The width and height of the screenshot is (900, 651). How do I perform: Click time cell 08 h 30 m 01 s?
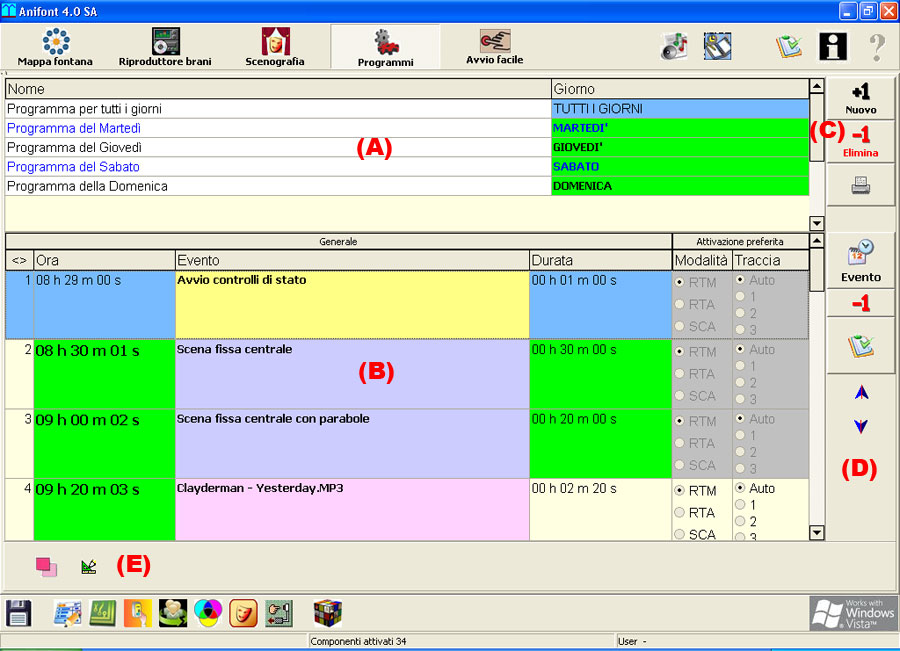tap(104, 374)
